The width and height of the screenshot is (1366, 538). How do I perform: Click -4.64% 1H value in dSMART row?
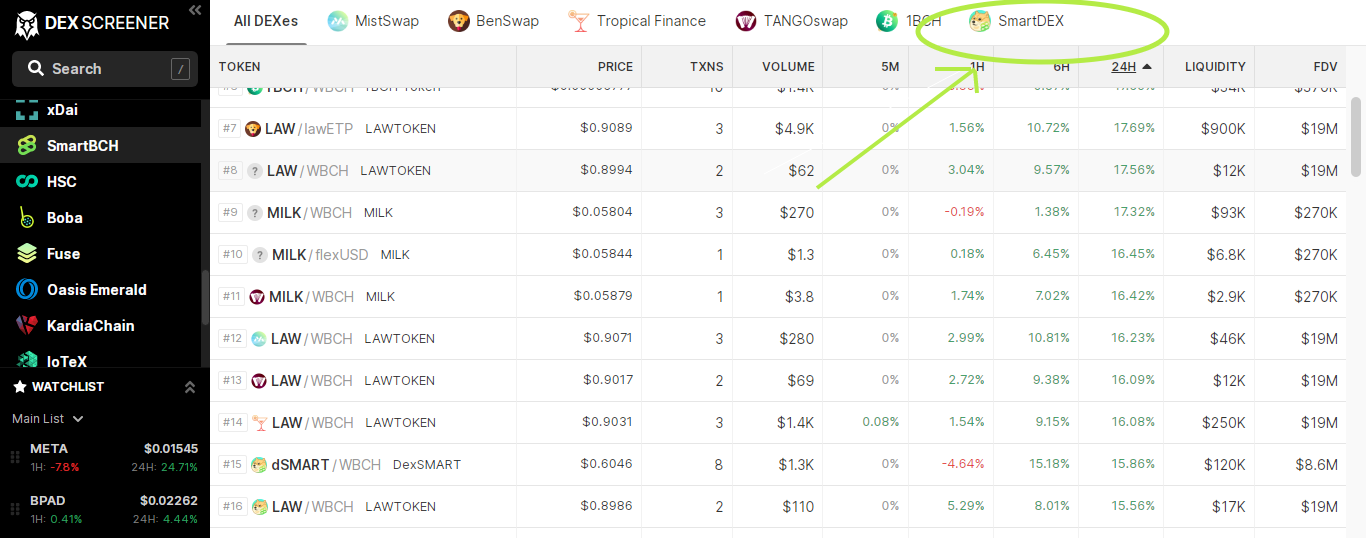click(x=963, y=465)
